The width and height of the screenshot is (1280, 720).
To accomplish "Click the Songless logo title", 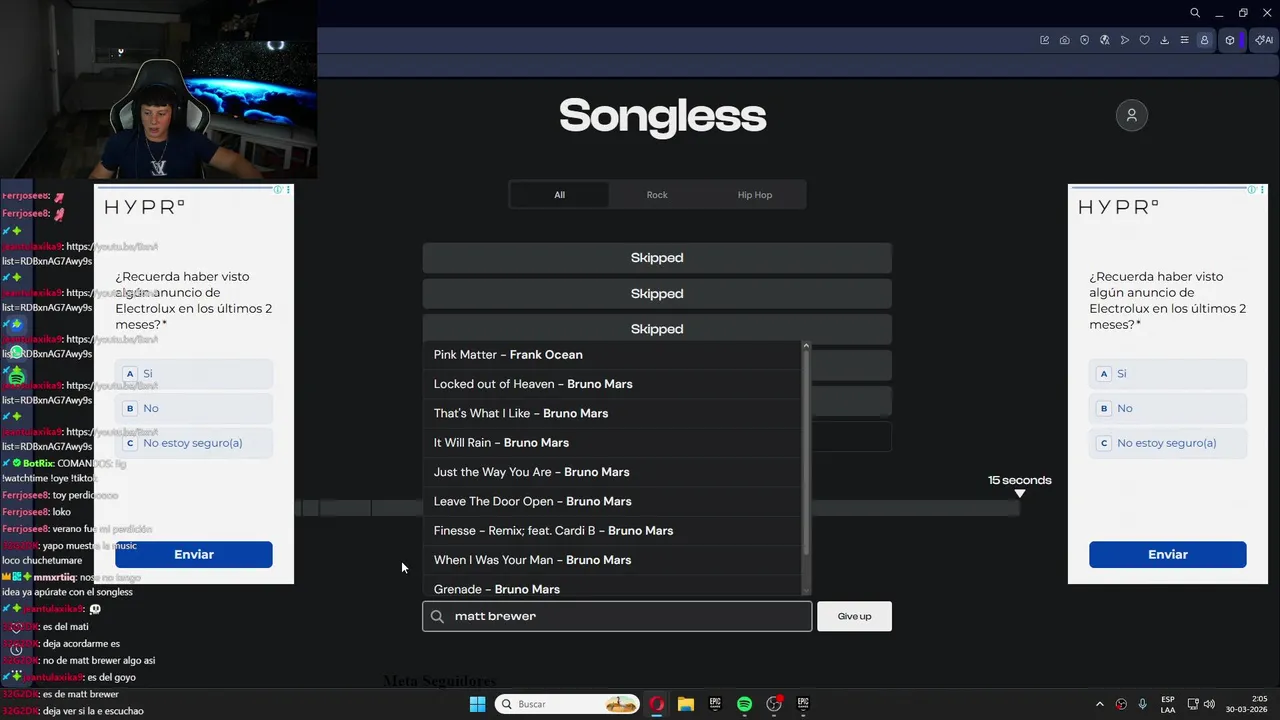I will [662, 116].
